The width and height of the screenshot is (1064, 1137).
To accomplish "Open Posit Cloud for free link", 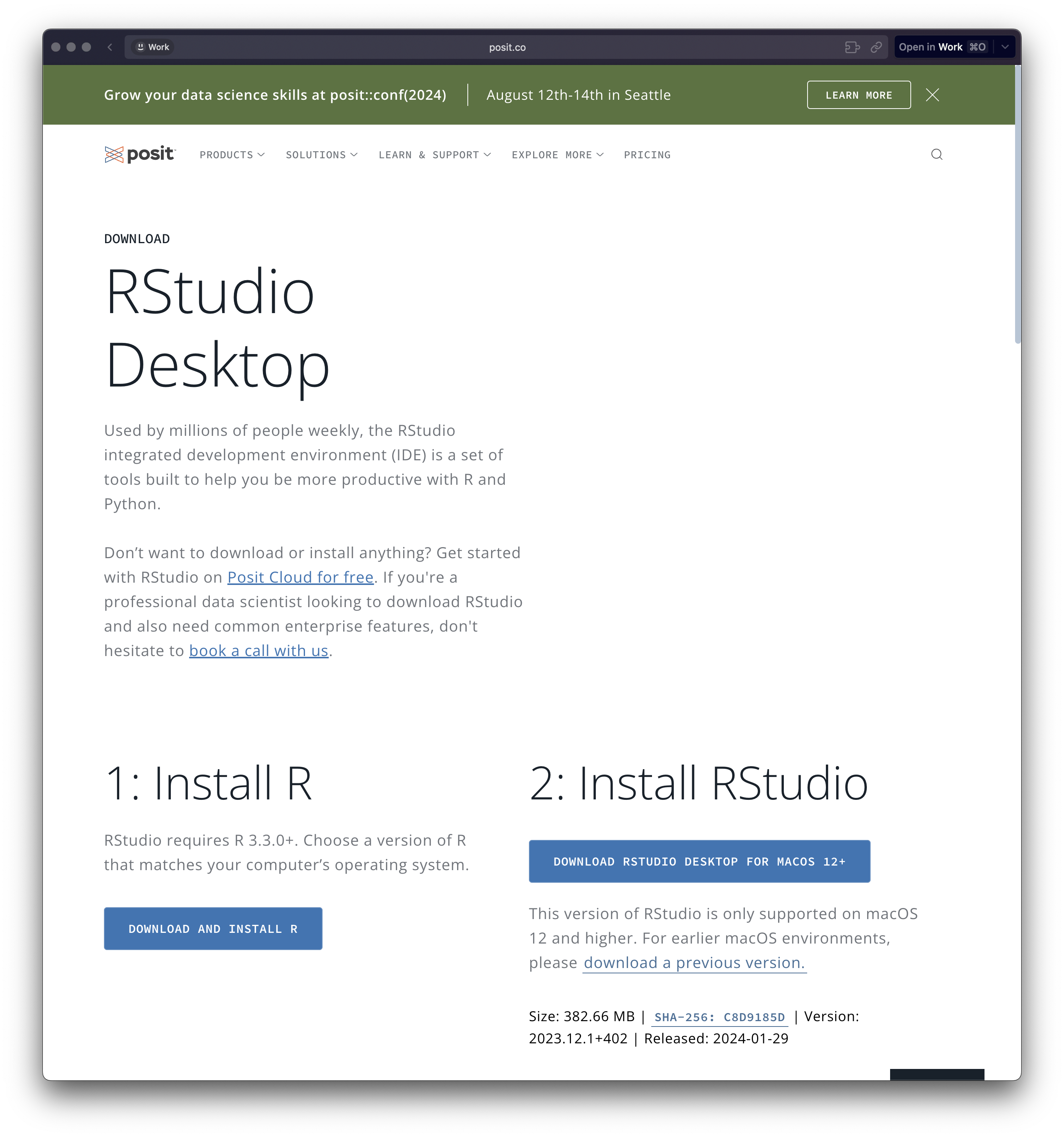I will (x=300, y=577).
